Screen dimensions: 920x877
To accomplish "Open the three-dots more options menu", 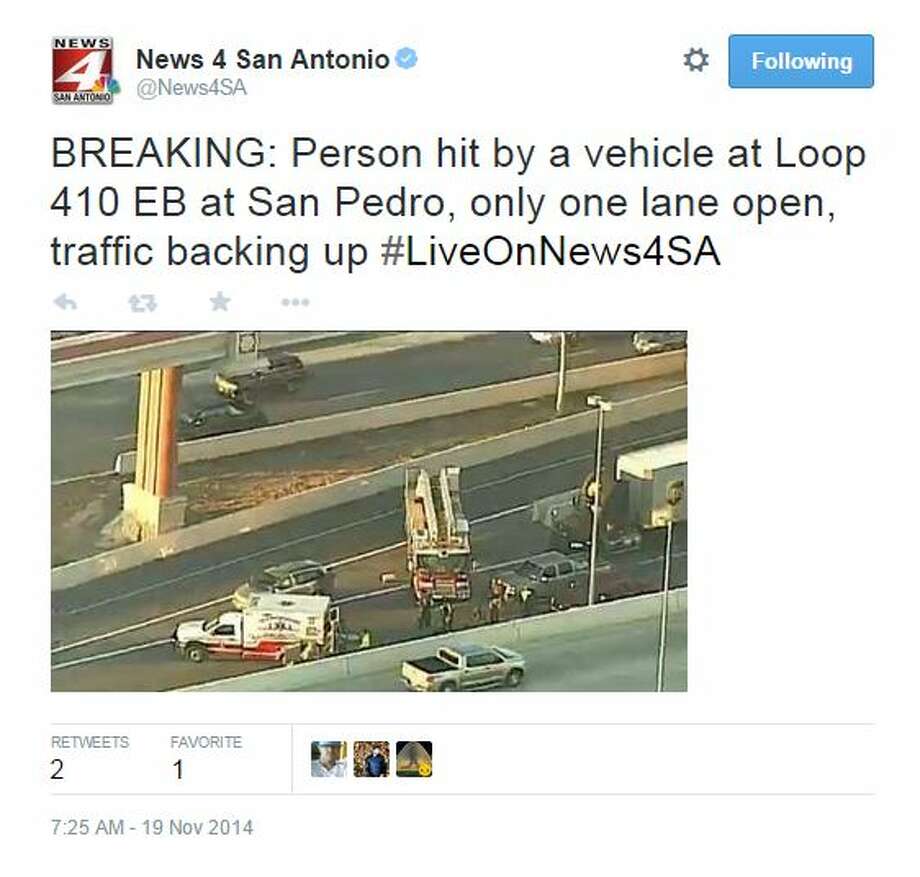I will [295, 302].
